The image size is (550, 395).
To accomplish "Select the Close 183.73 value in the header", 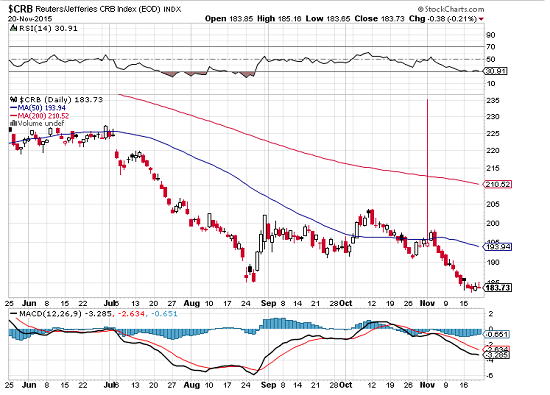I will (379, 19).
